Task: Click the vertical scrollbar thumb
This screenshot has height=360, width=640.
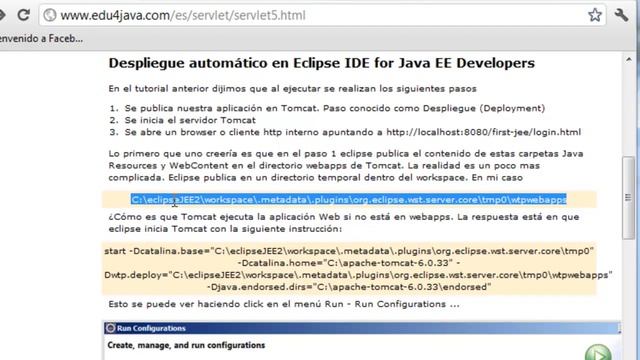Action: pyautogui.click(x=628, y=198)
